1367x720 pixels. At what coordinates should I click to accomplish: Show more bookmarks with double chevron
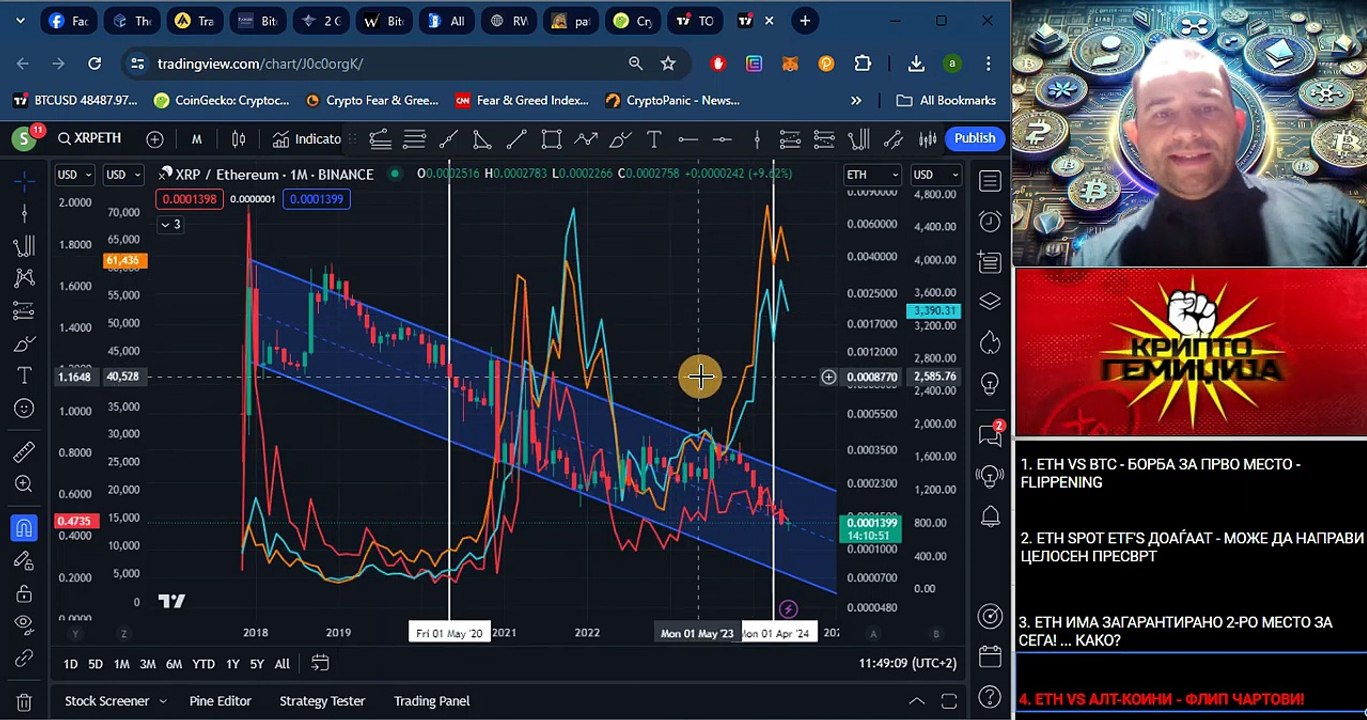[856, 100]
